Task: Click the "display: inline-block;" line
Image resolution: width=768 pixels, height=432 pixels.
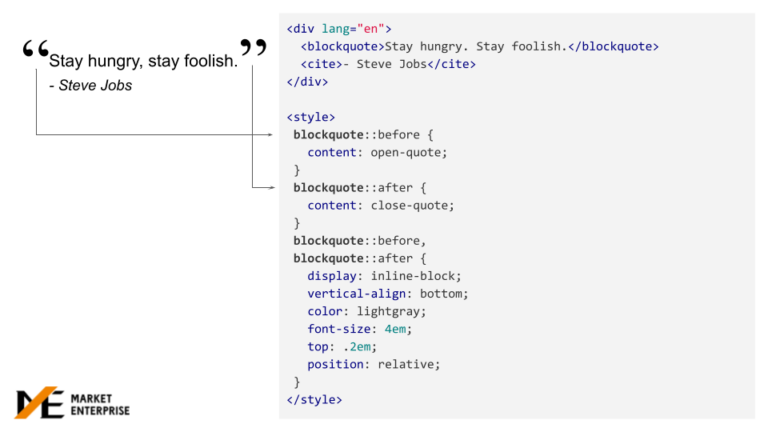Action: [x=385, y=276]
